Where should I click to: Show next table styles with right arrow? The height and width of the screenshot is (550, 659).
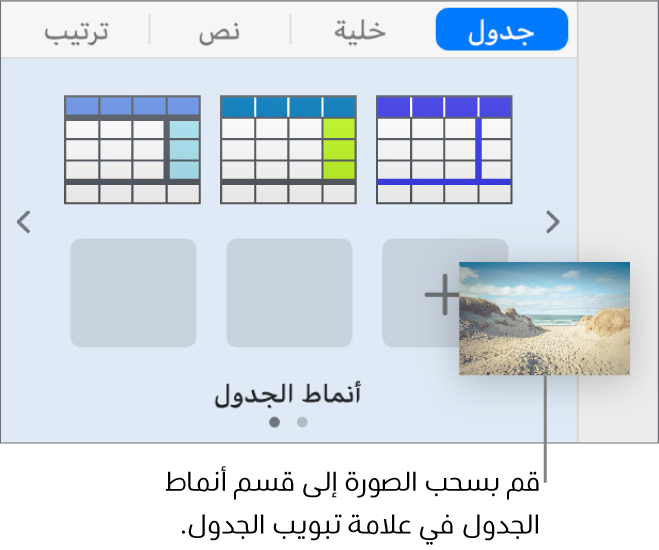(x=551, y=222)
